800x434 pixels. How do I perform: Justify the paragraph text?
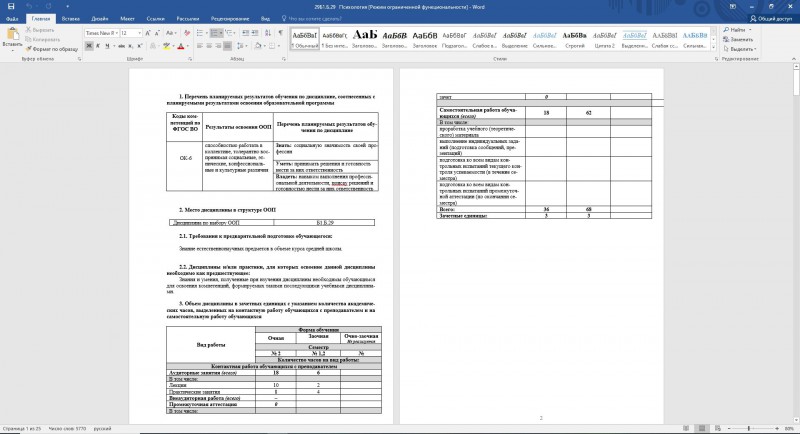pos(228,46)
